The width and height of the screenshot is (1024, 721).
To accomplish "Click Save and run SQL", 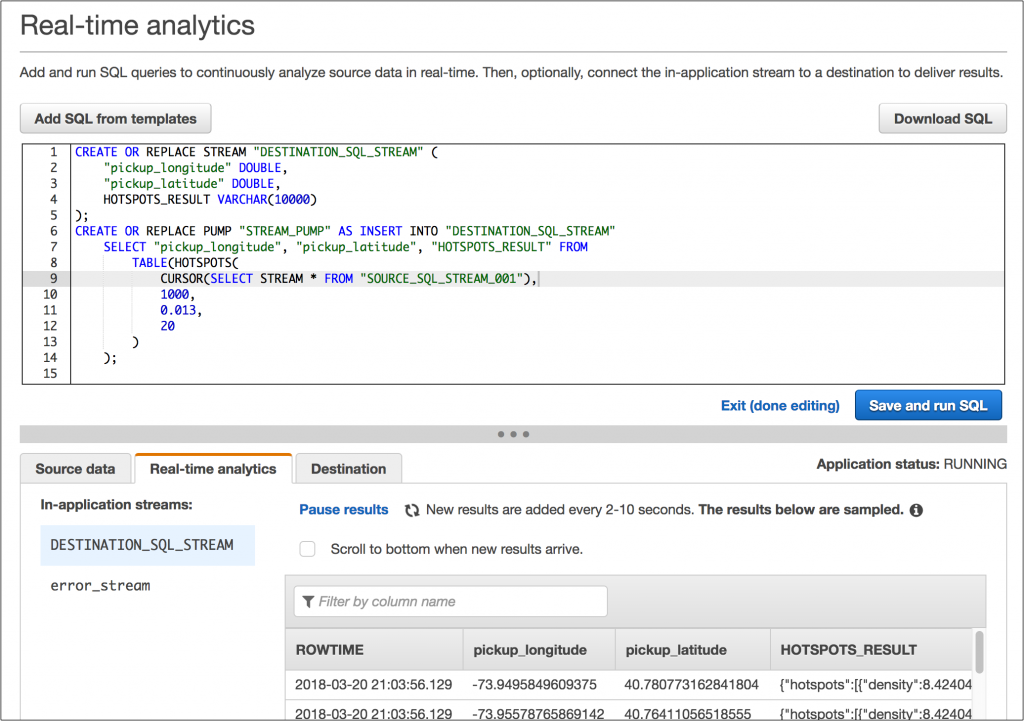I will [x=928, y=406].
